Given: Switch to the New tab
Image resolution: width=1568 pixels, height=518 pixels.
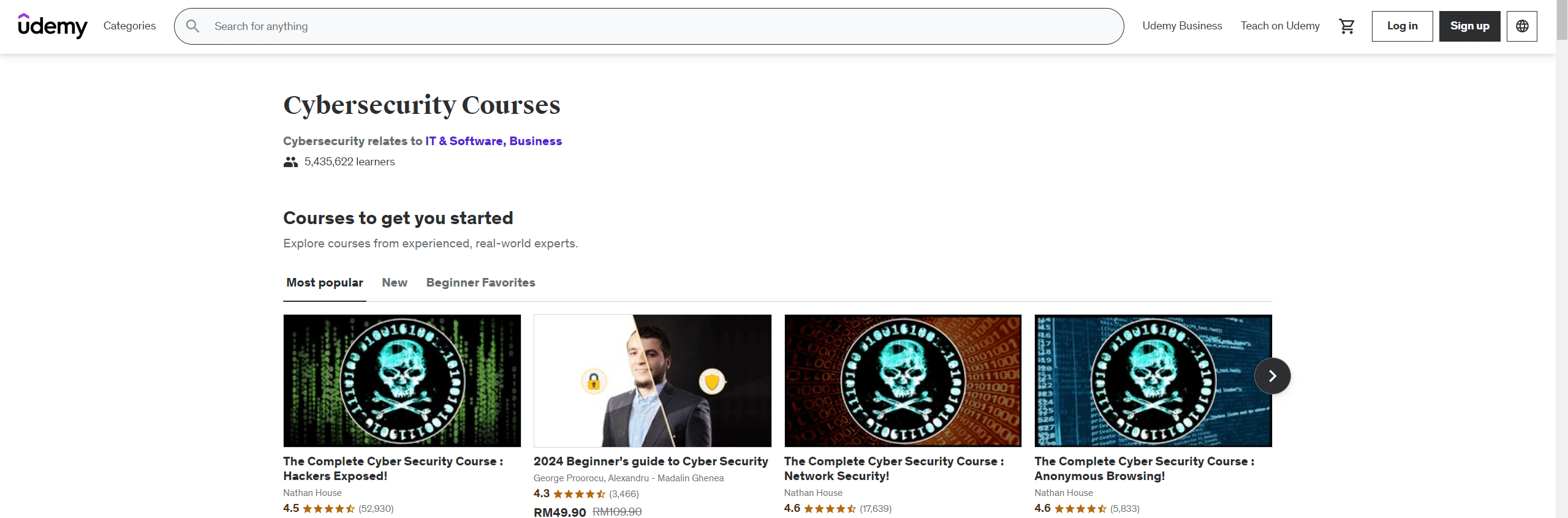Looking at the screenshot, I should point(395,283).
